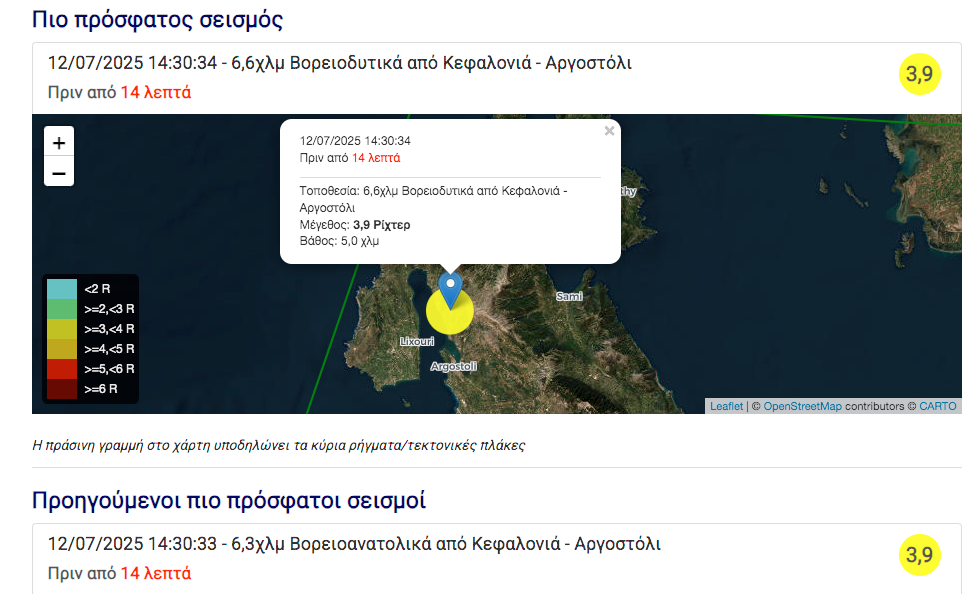
Task: Zoom out the map with minus button
Action: (59, 173)
